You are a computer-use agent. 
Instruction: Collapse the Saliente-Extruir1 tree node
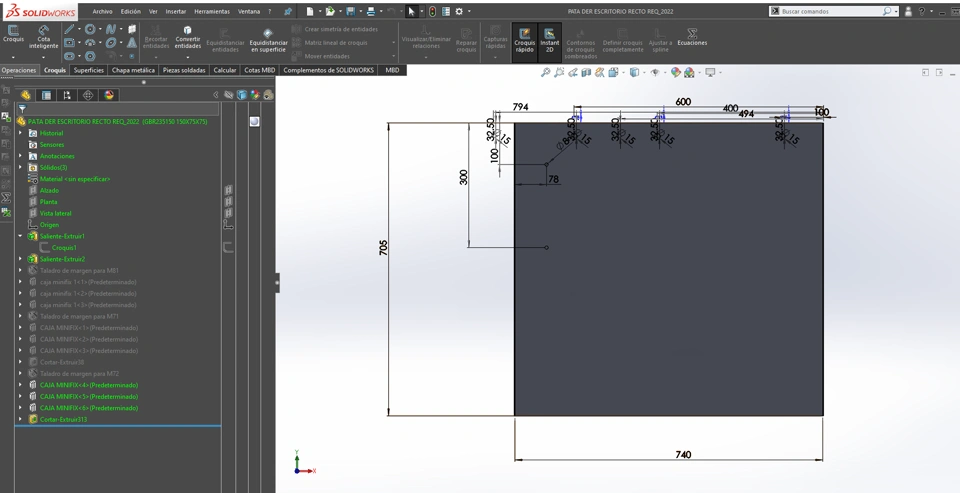click(x=20, y=236)
